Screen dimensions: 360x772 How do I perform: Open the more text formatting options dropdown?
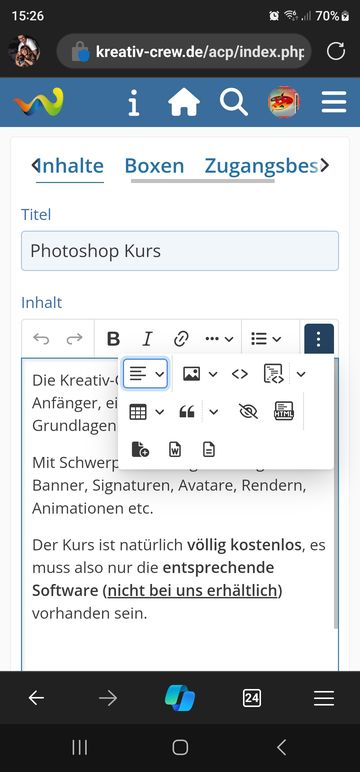[x=219, y=339]
